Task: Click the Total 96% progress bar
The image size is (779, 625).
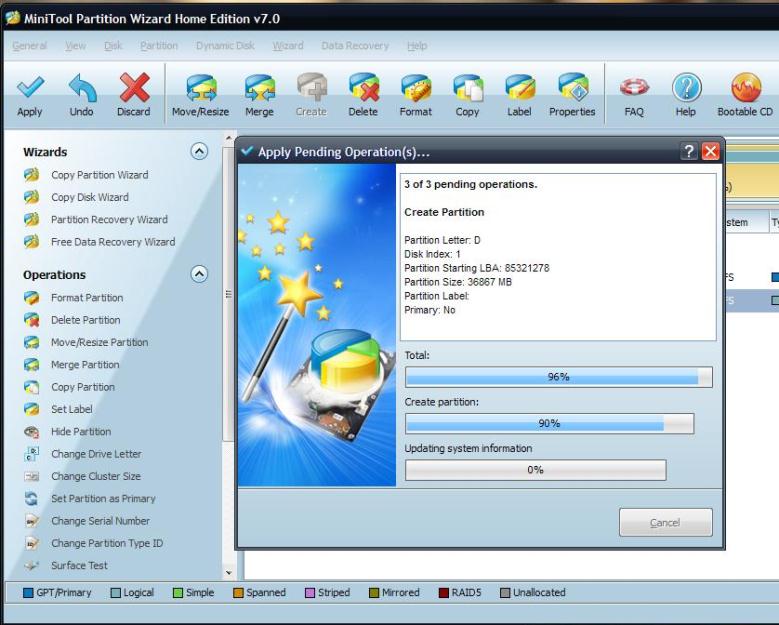Action: point(558,377)
